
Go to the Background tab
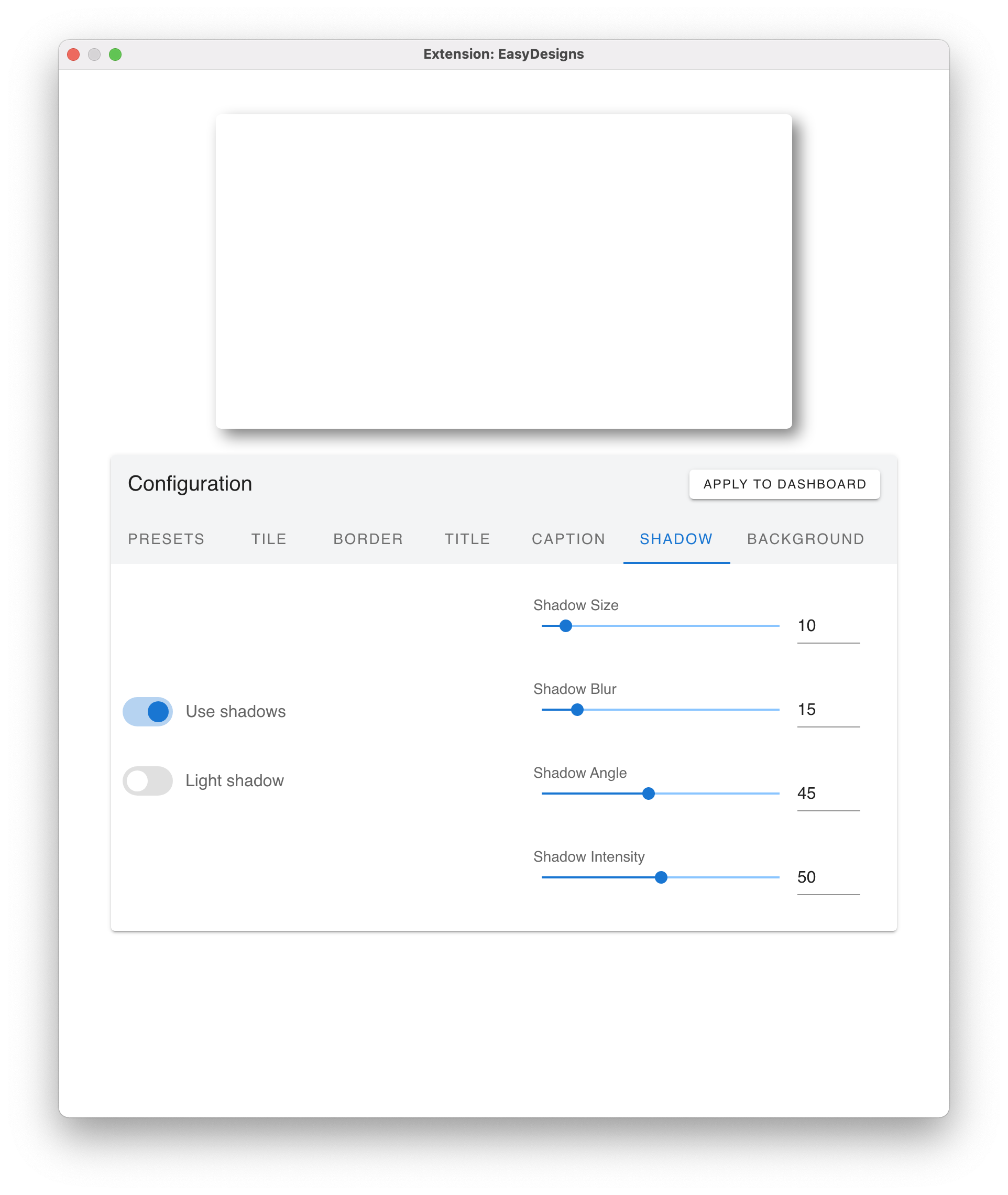[x=806, y=539]
